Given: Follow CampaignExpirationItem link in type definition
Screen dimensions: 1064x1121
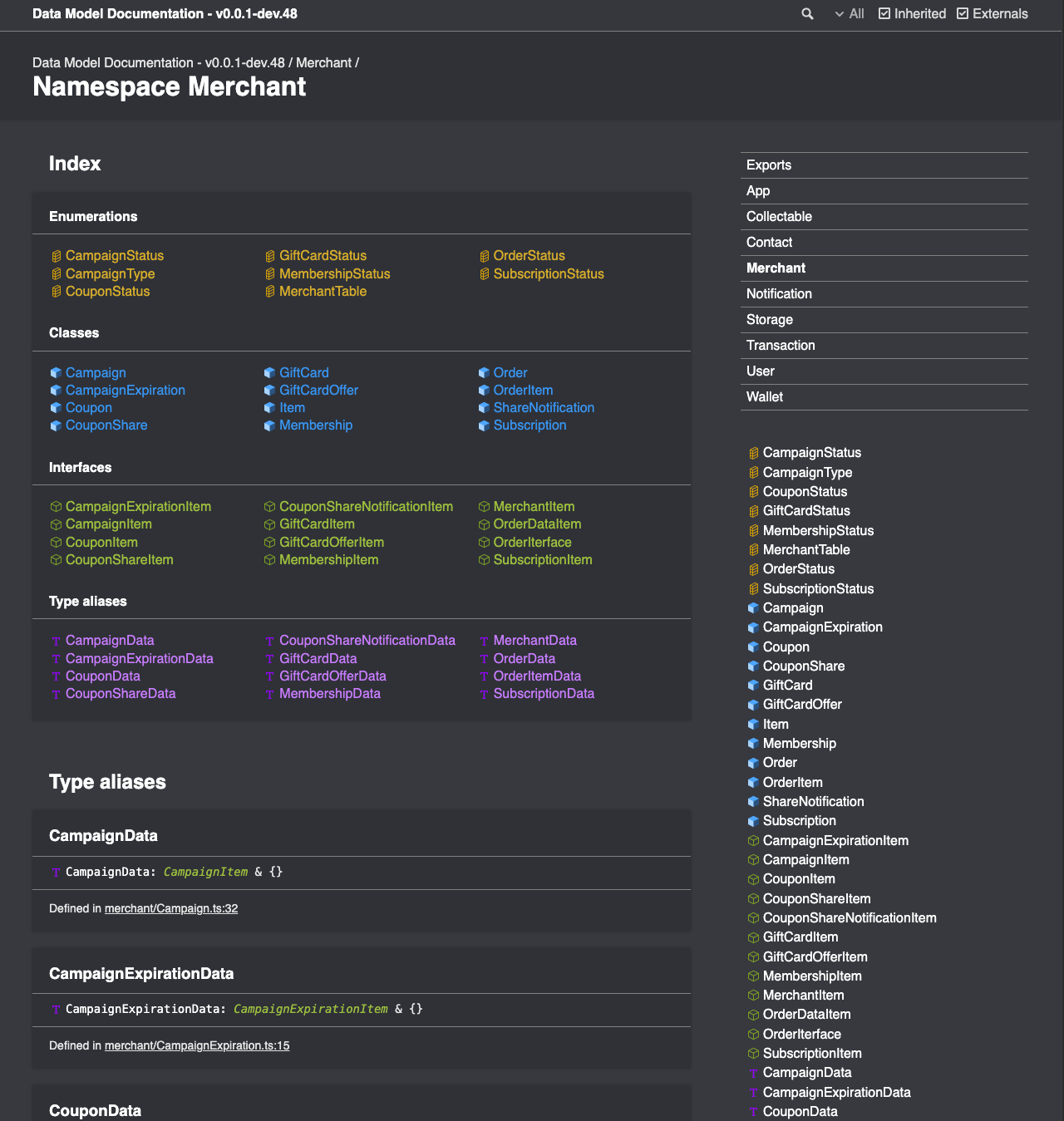Looking at the screenshot, I should click(x=311, y=1010).
